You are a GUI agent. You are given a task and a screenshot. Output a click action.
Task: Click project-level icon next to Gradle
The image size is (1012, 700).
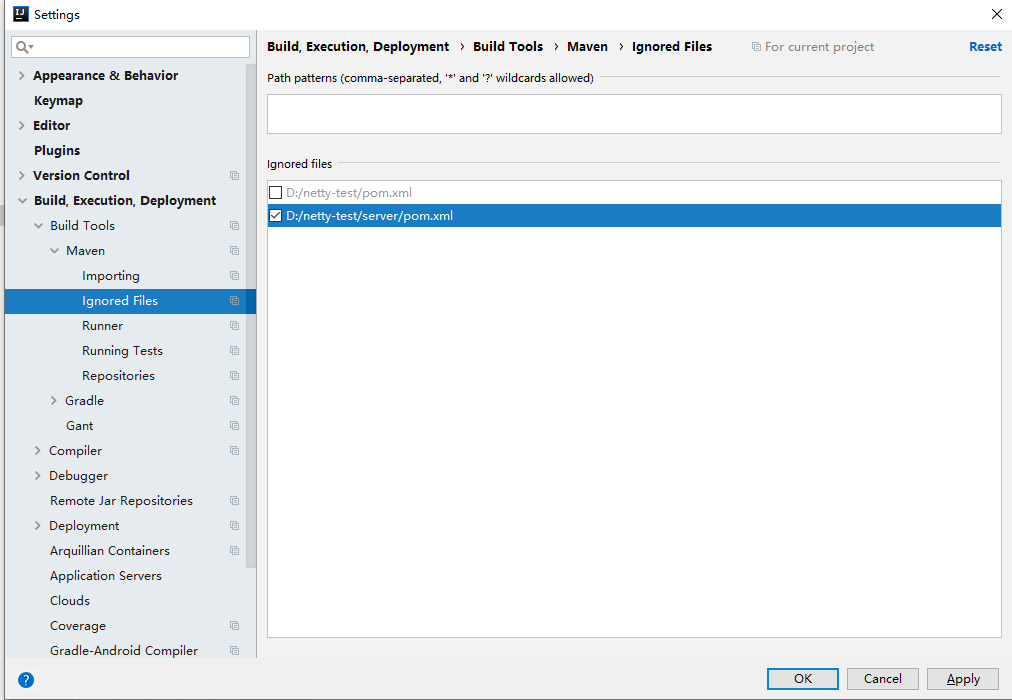tap(234, 401)
